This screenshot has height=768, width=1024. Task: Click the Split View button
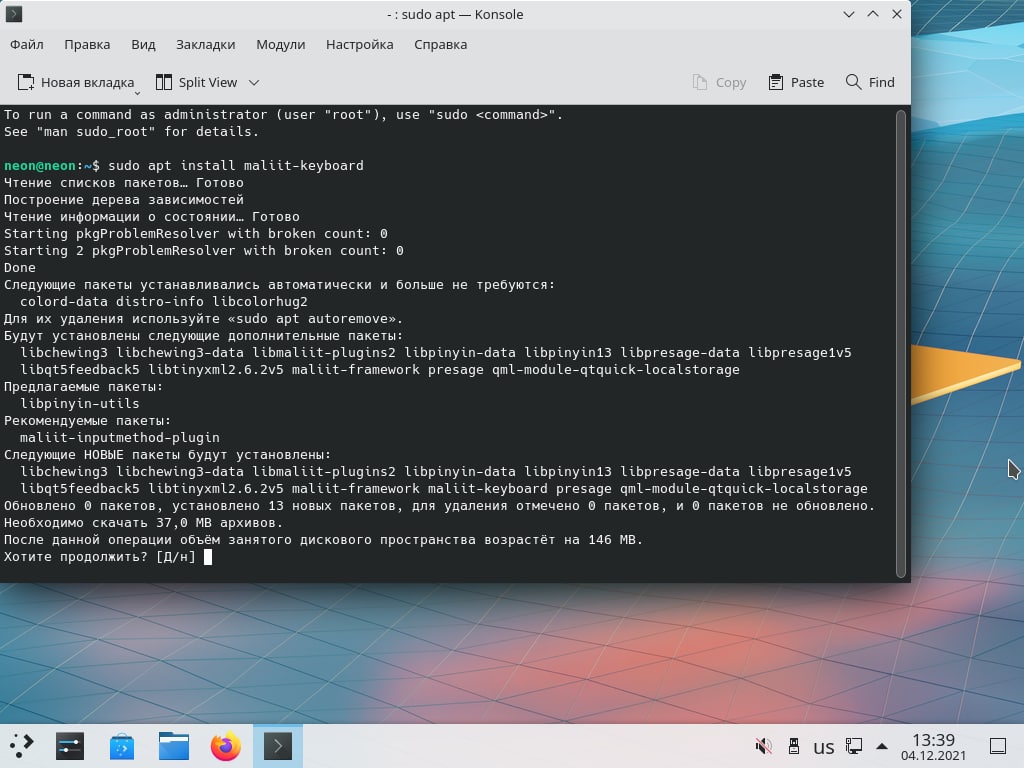click(x=197, y=82)
